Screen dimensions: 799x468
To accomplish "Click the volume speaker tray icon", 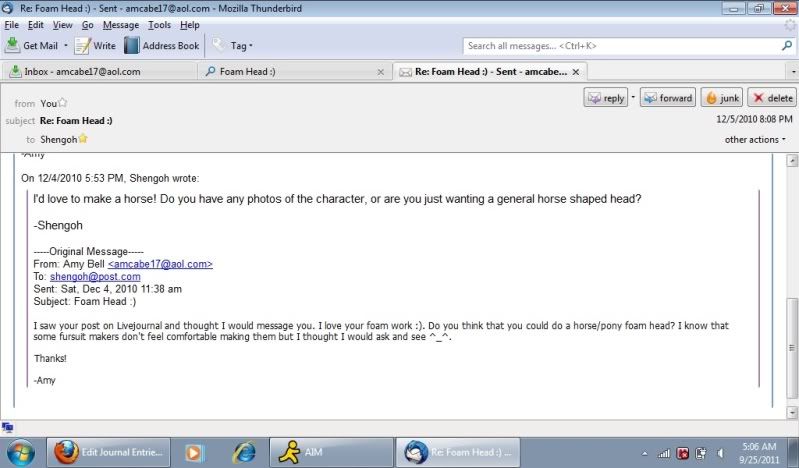I will click(x=721, y=453).
